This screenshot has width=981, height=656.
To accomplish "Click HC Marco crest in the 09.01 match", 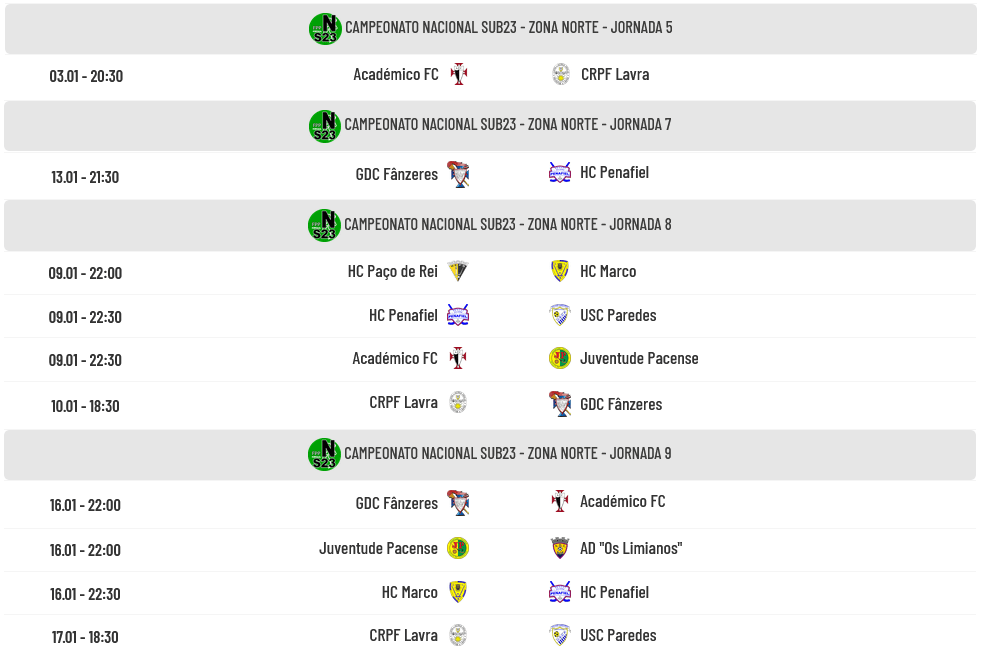I will point(560,271).
